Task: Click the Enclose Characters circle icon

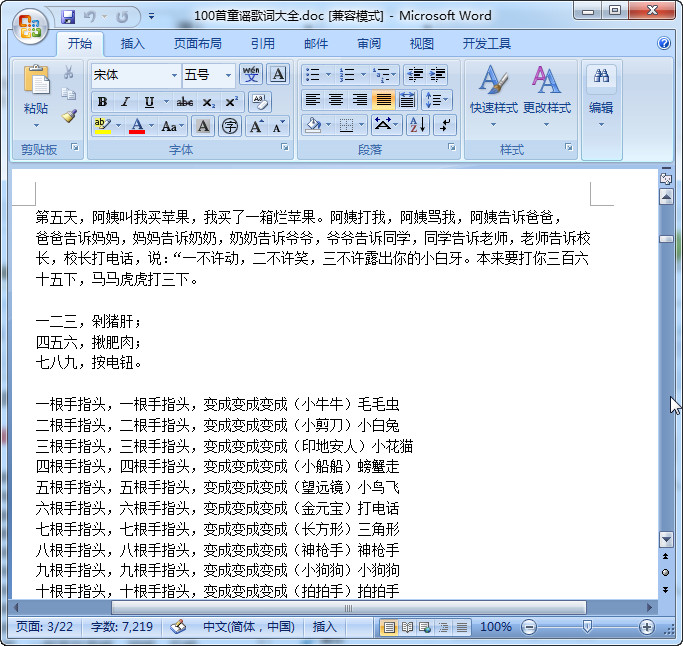Action: 230,126
